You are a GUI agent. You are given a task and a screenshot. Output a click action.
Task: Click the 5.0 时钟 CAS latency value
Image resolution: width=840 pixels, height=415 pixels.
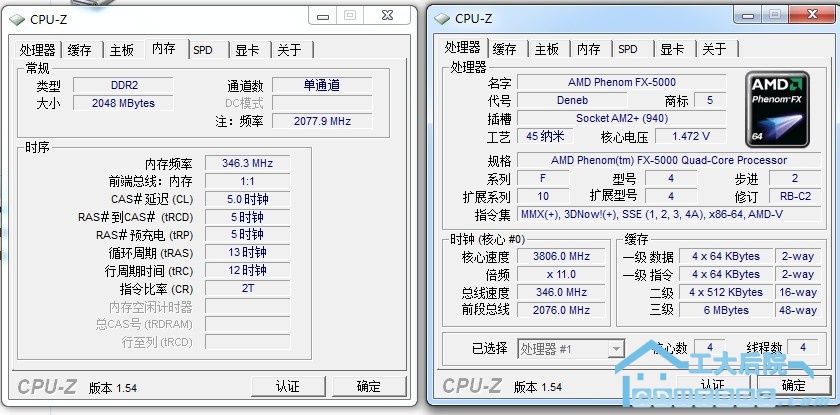pos(248,199)
